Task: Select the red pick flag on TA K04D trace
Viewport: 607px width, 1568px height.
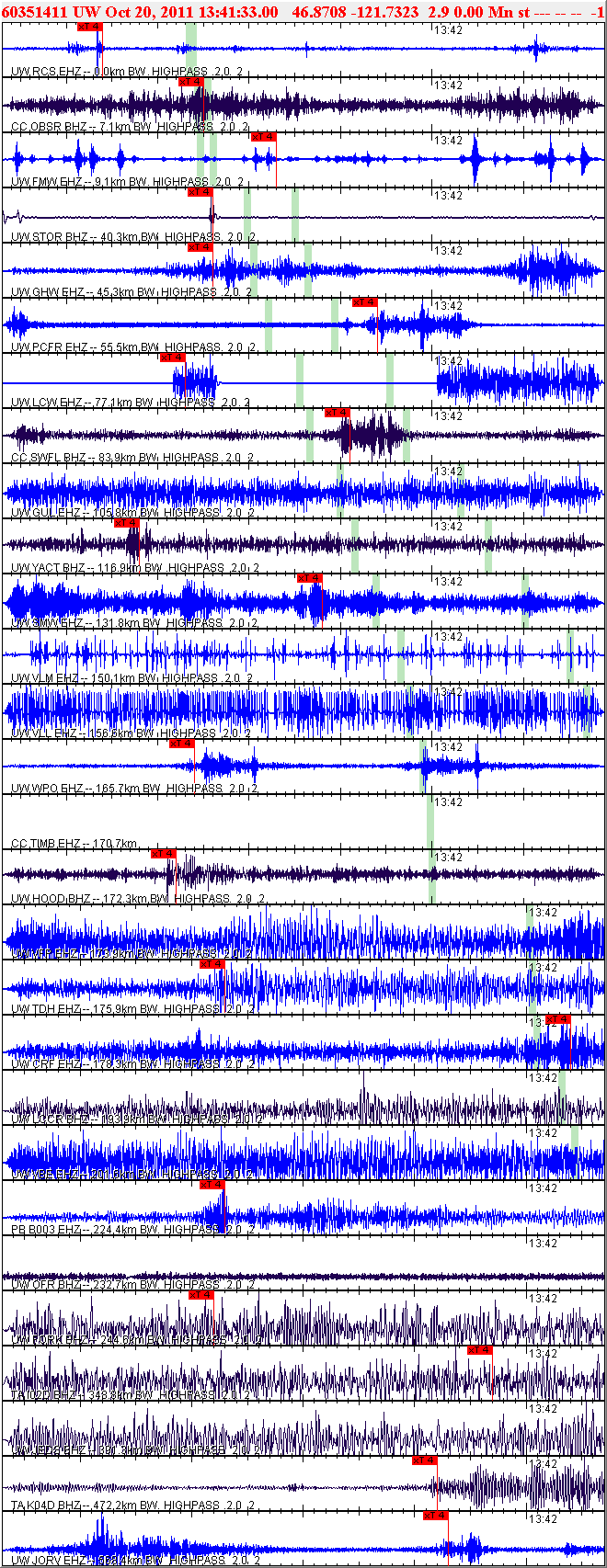Action: [x=424, y=1460]
